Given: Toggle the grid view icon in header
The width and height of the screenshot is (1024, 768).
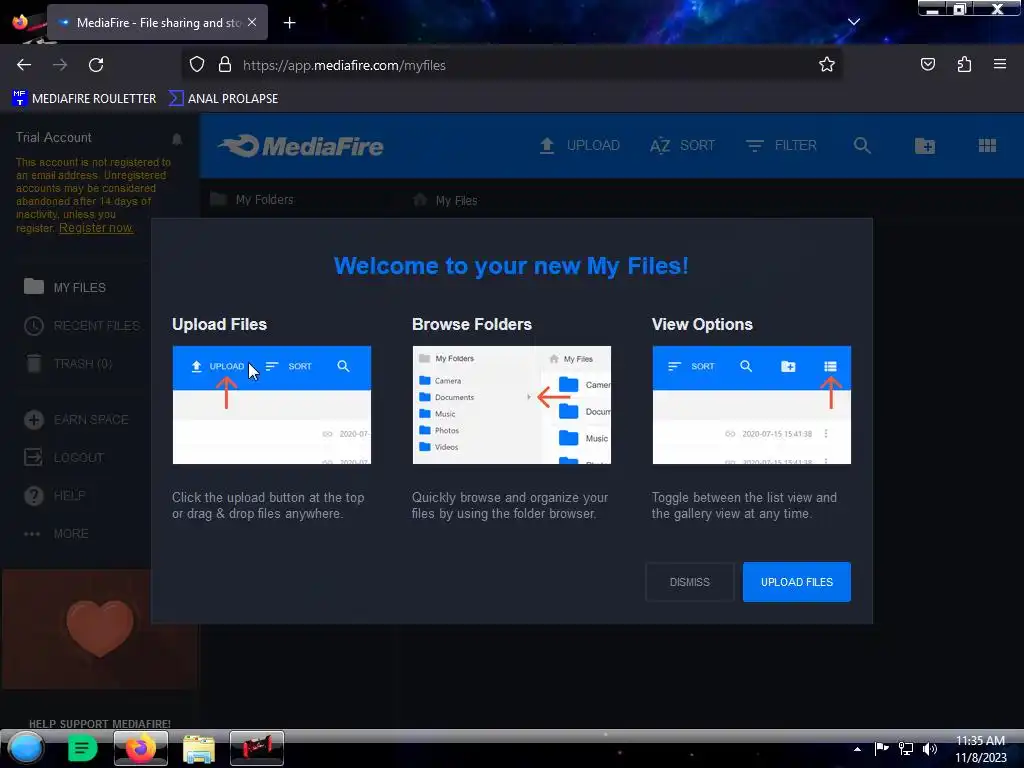Looking at the screenshot, I should click(x=987, y=146).
